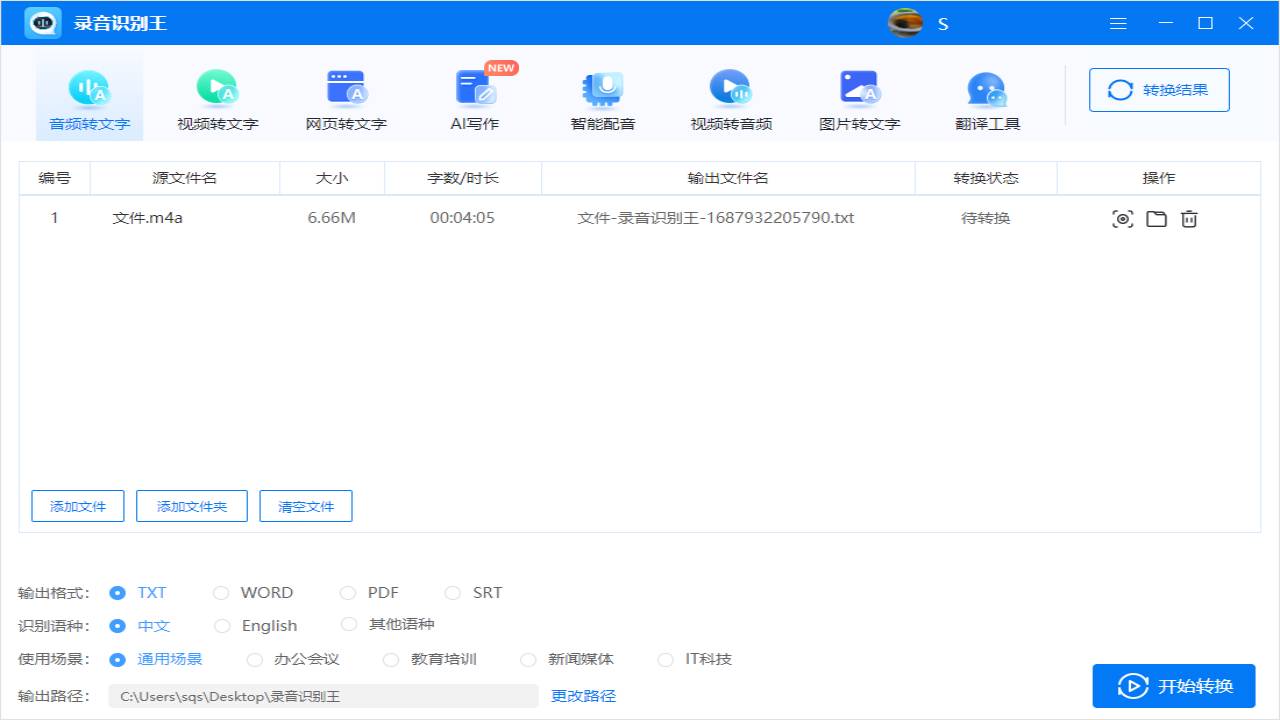This screenshot has height=720, width=1280.
Task: Select the 智能配音 dubbing feature
Action: point(602,95)
